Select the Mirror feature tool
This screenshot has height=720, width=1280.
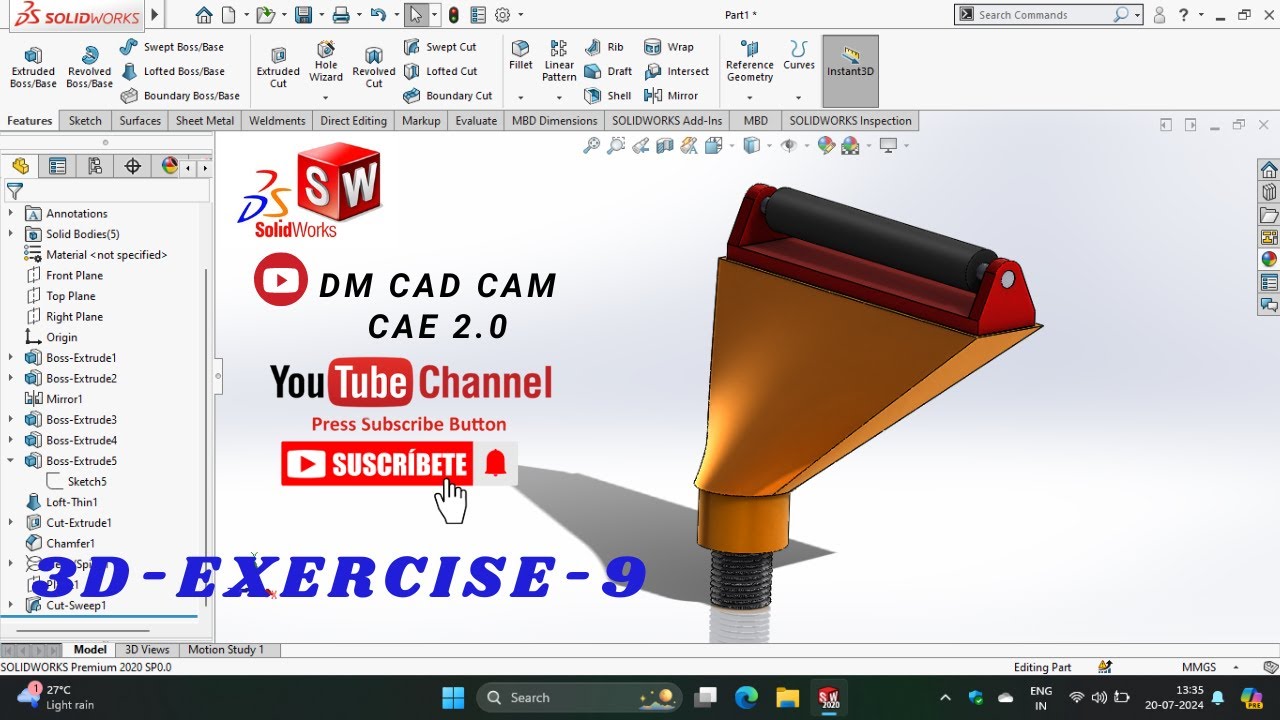click(671, 96)
